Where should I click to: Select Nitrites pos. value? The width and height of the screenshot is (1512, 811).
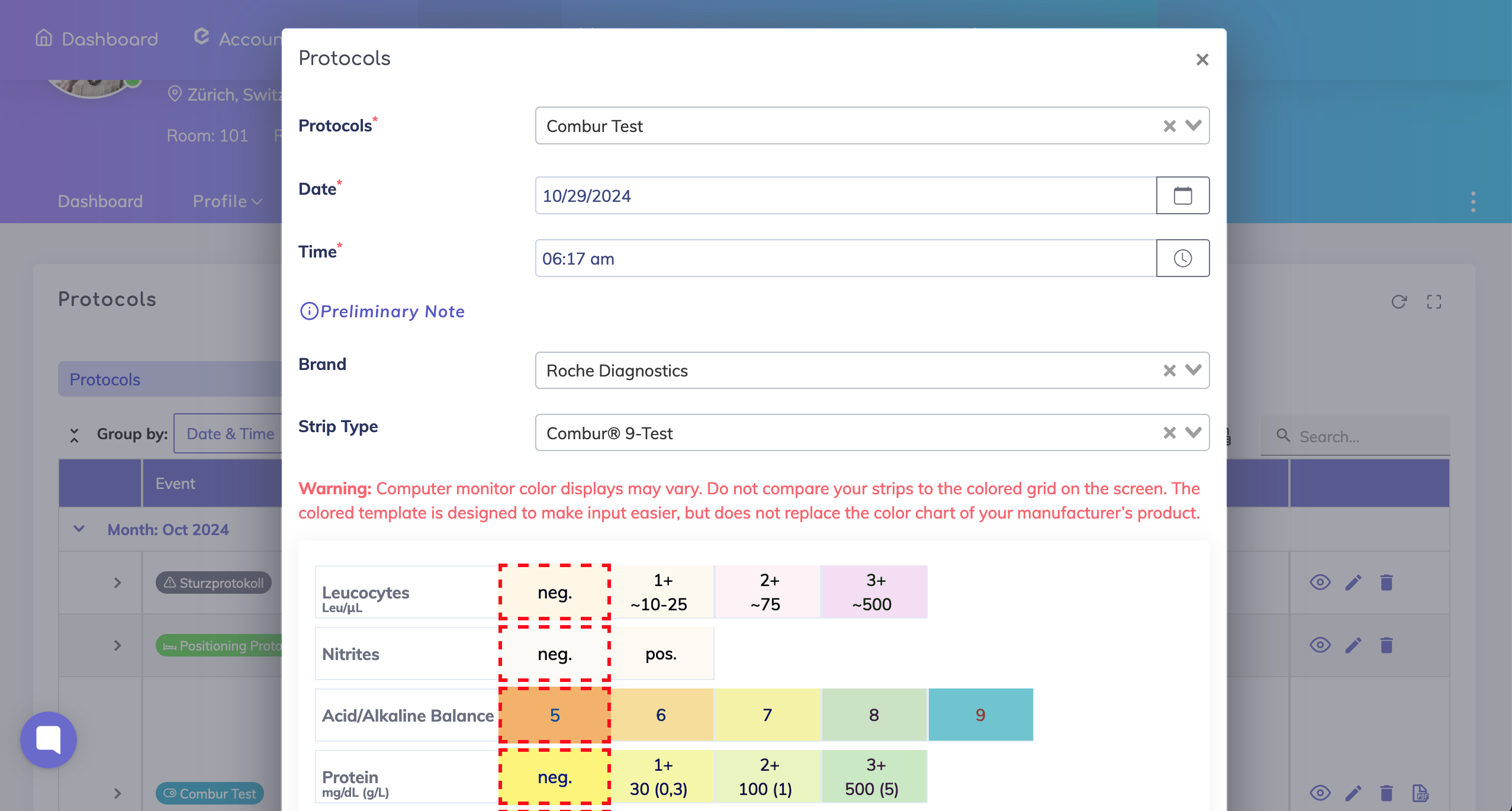coord(661,654)
